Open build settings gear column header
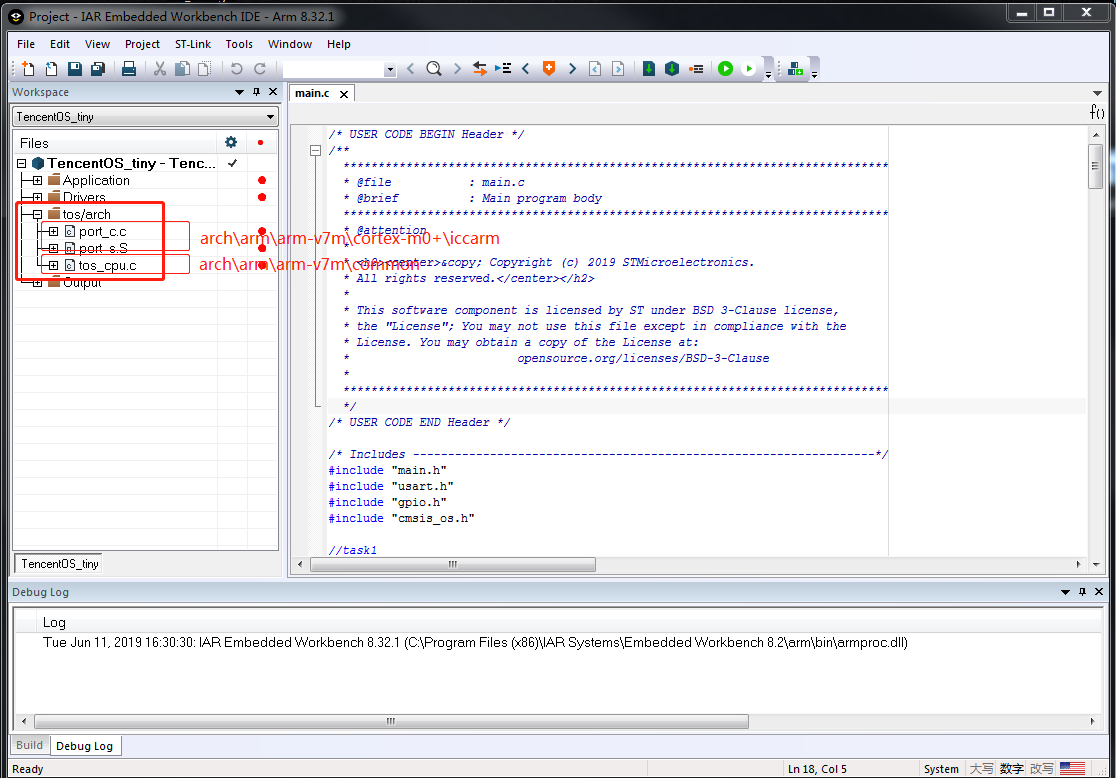 (231, 143)
